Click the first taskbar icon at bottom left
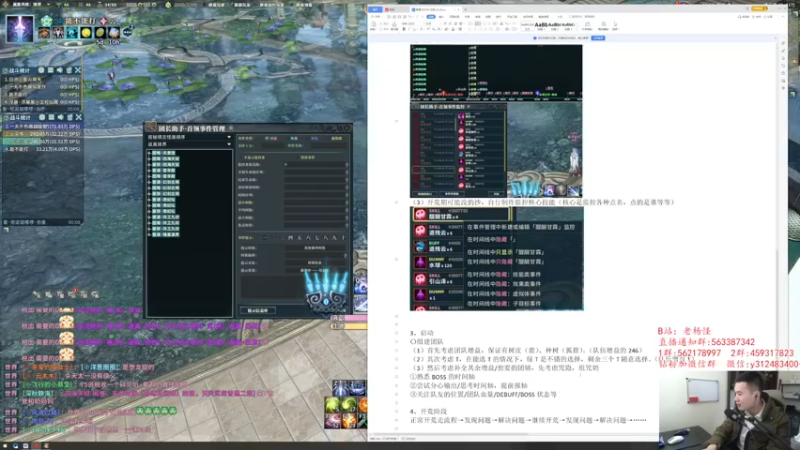Image resolution: width=800 pixels, height=450 pixels. (5, 446)
